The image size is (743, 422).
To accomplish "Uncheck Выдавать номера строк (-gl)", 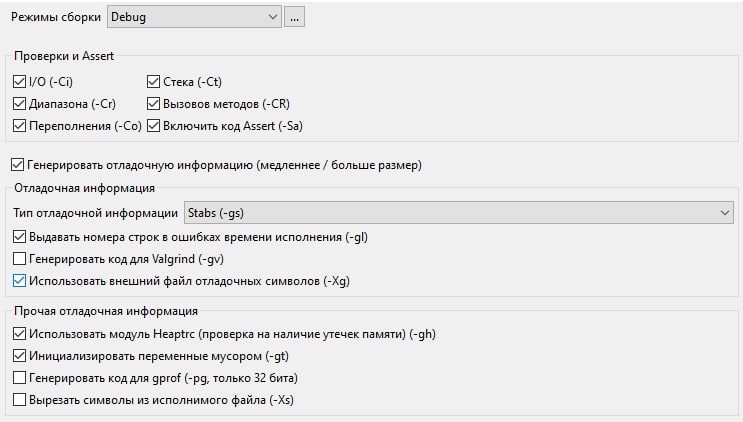I will (x=19, y=237).
